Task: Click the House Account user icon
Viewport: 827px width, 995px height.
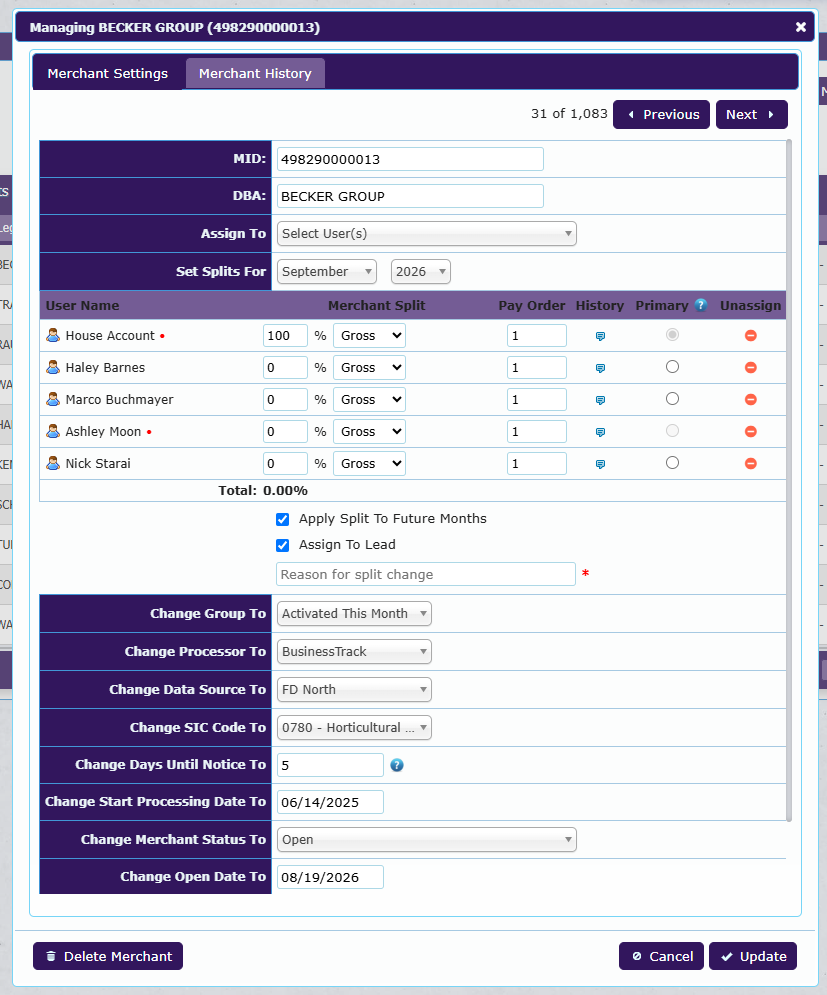Action: [53, 335]
